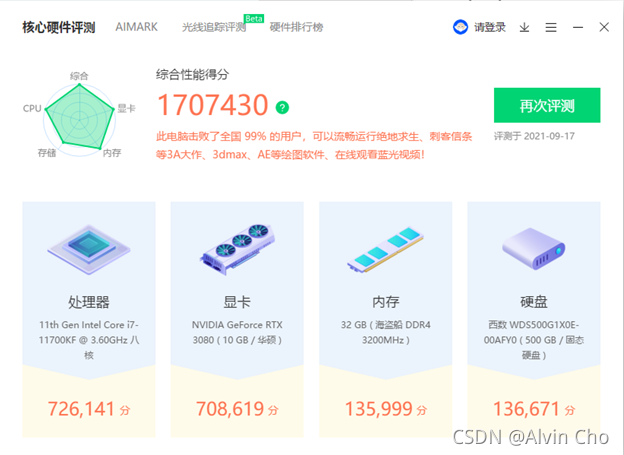Click the memory stick icon

[x=385, y=250]
